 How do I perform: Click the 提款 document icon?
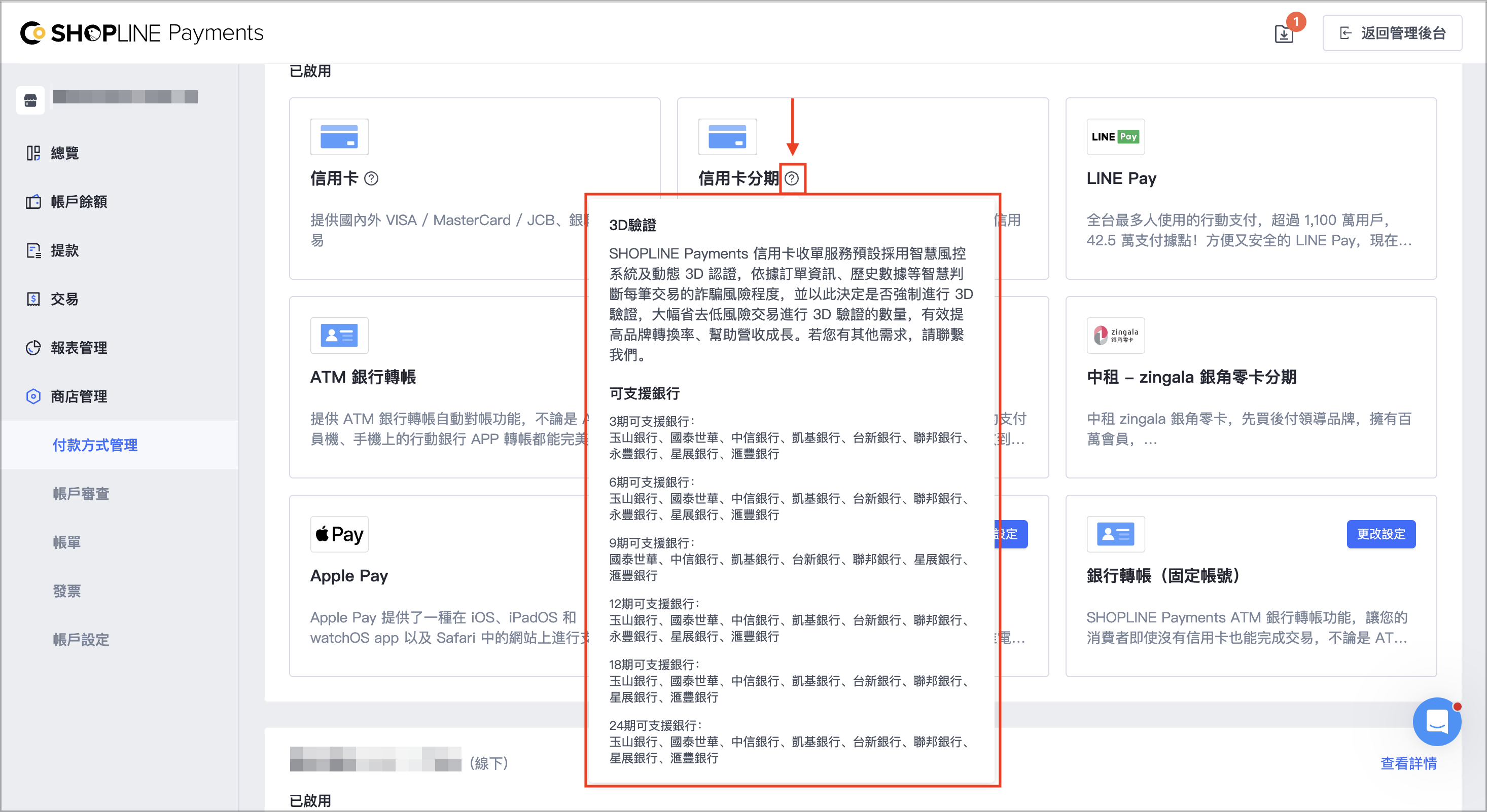point(33,250)
